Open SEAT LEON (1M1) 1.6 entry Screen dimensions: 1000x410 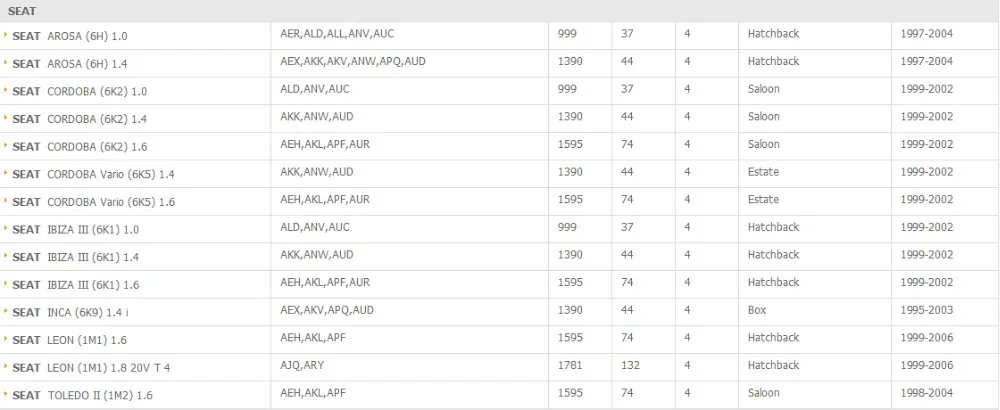tap(70, 340)
